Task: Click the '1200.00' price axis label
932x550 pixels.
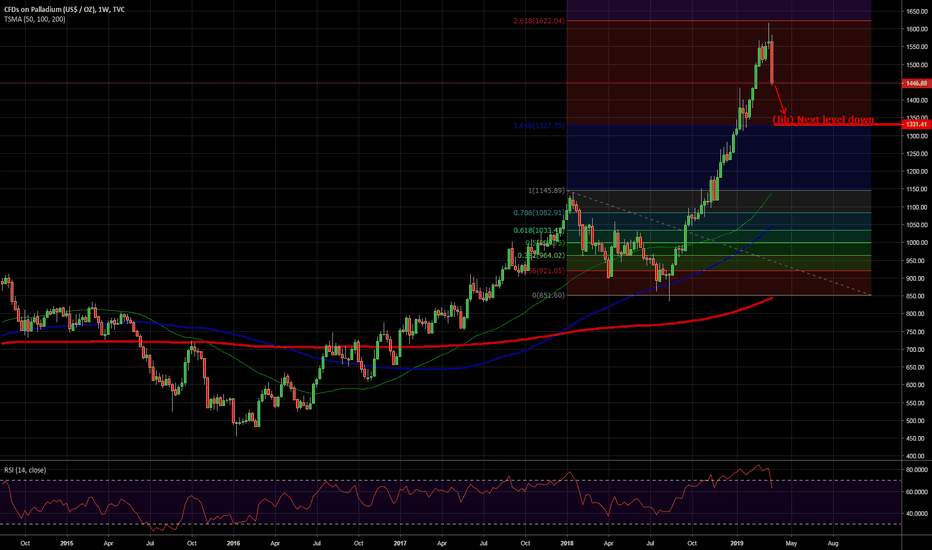Action: [916, 172]
